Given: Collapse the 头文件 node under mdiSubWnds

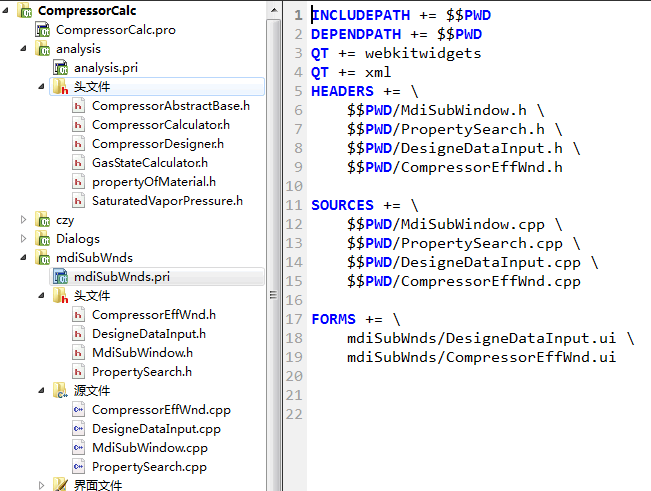Looking at the screenshot, I should (42, 296).
